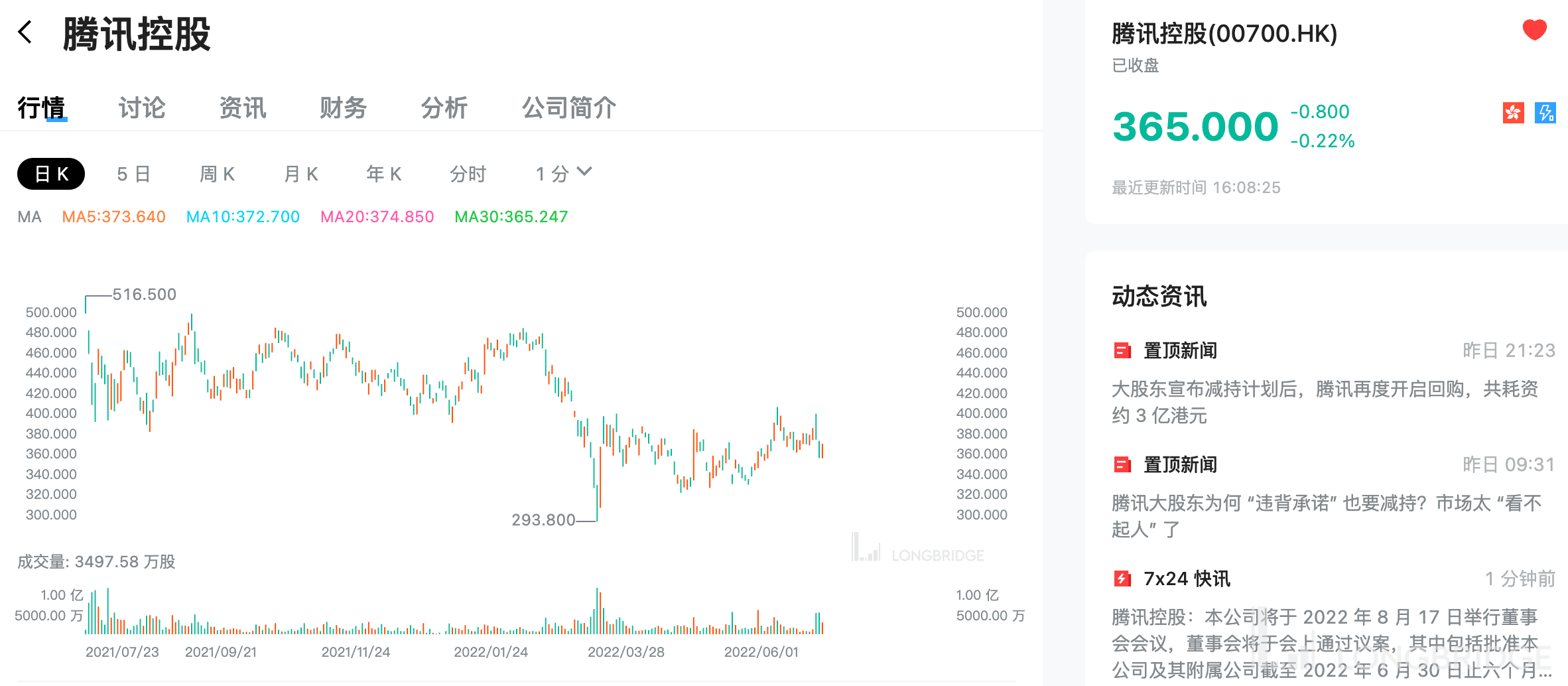The height and width of the screenshot is (686, 1568).
Task: Click the 293.800 low price marker
Action: (543, 520)
